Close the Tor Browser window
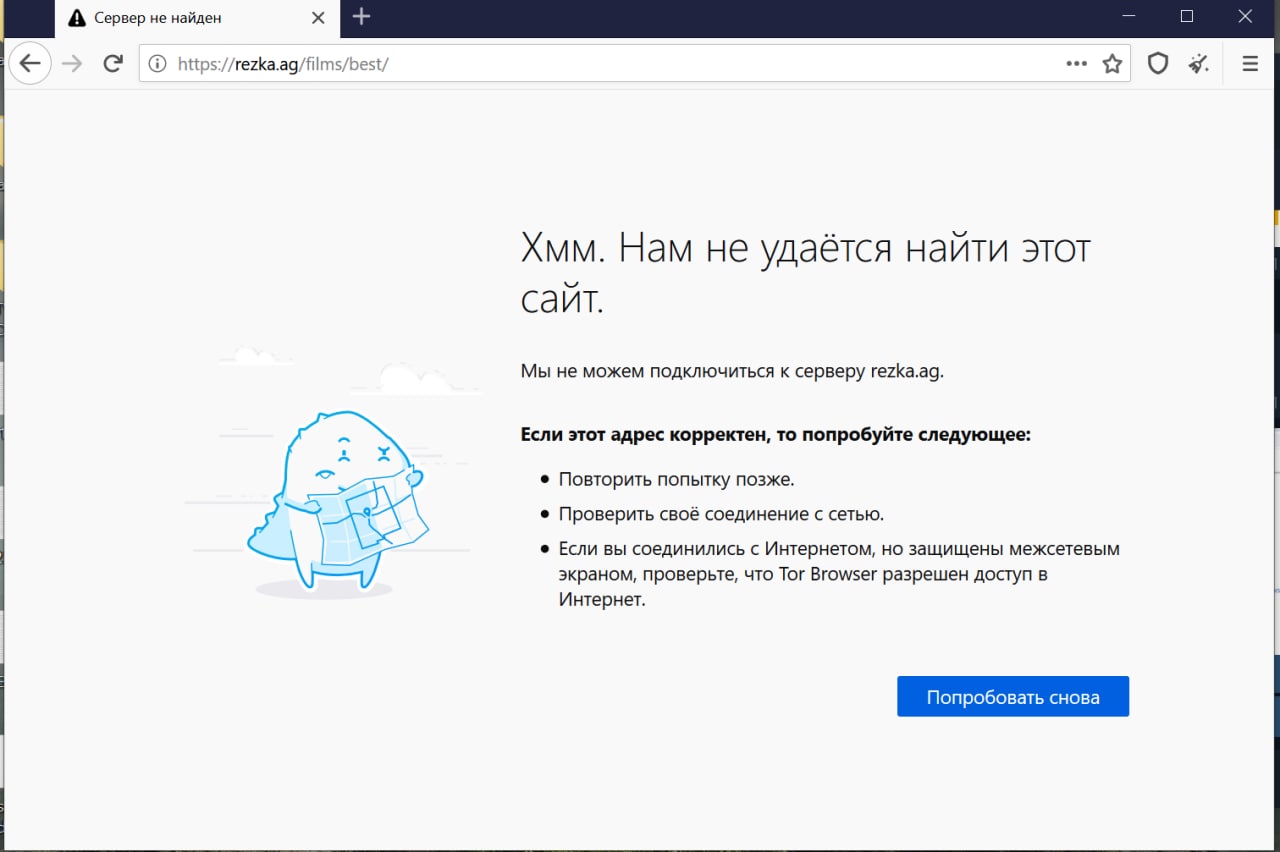Viewport: 1280px width, 852px height. click(x=1245, y=17)
